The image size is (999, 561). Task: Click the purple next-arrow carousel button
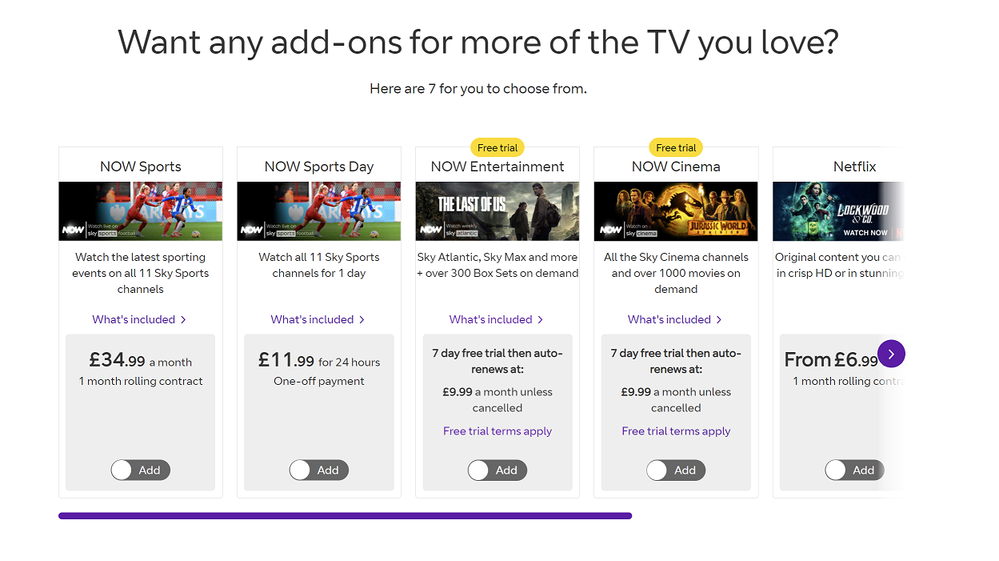[x=891, y=353]
